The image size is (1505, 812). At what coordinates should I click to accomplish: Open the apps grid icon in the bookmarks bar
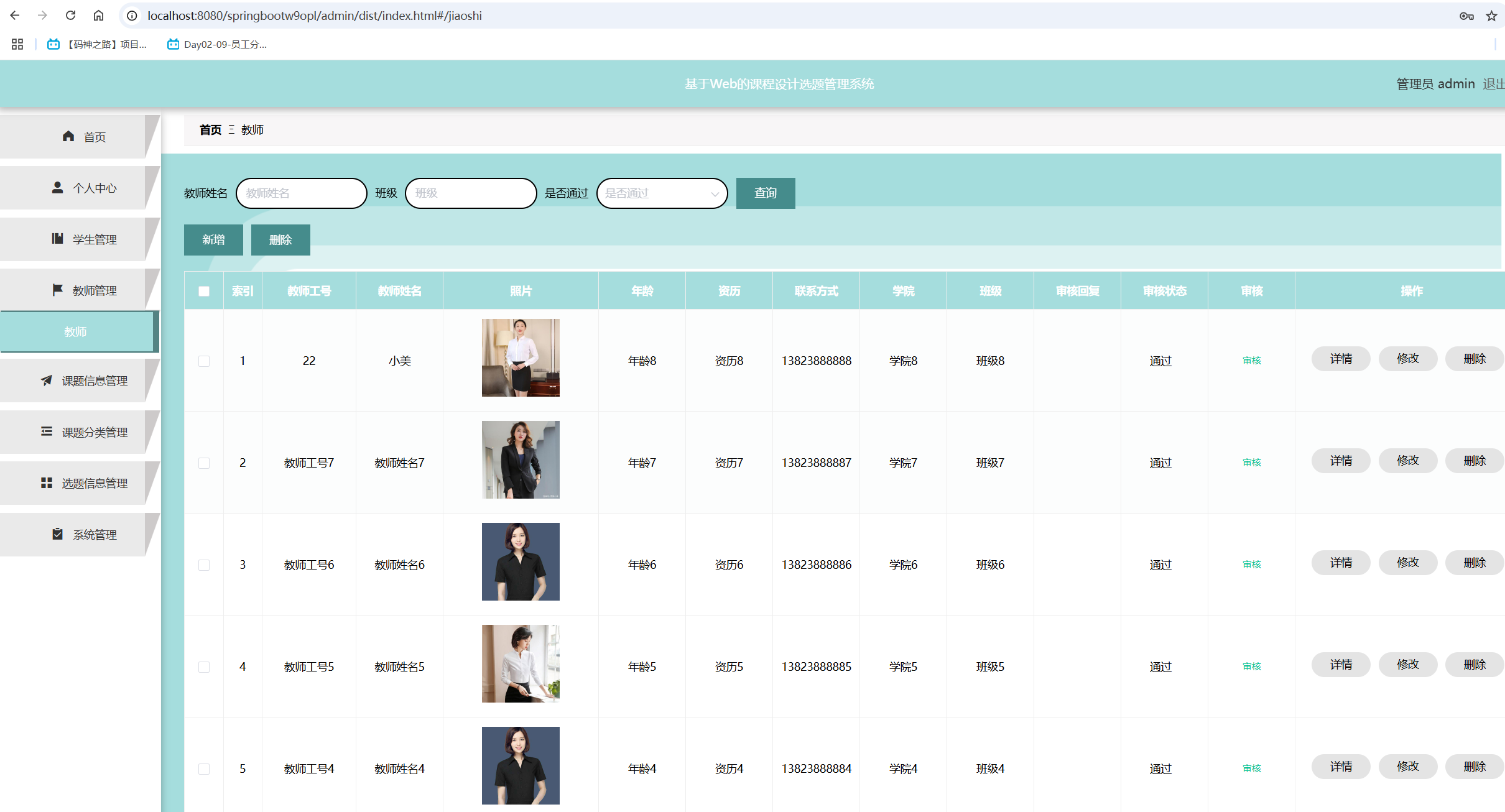17,44
